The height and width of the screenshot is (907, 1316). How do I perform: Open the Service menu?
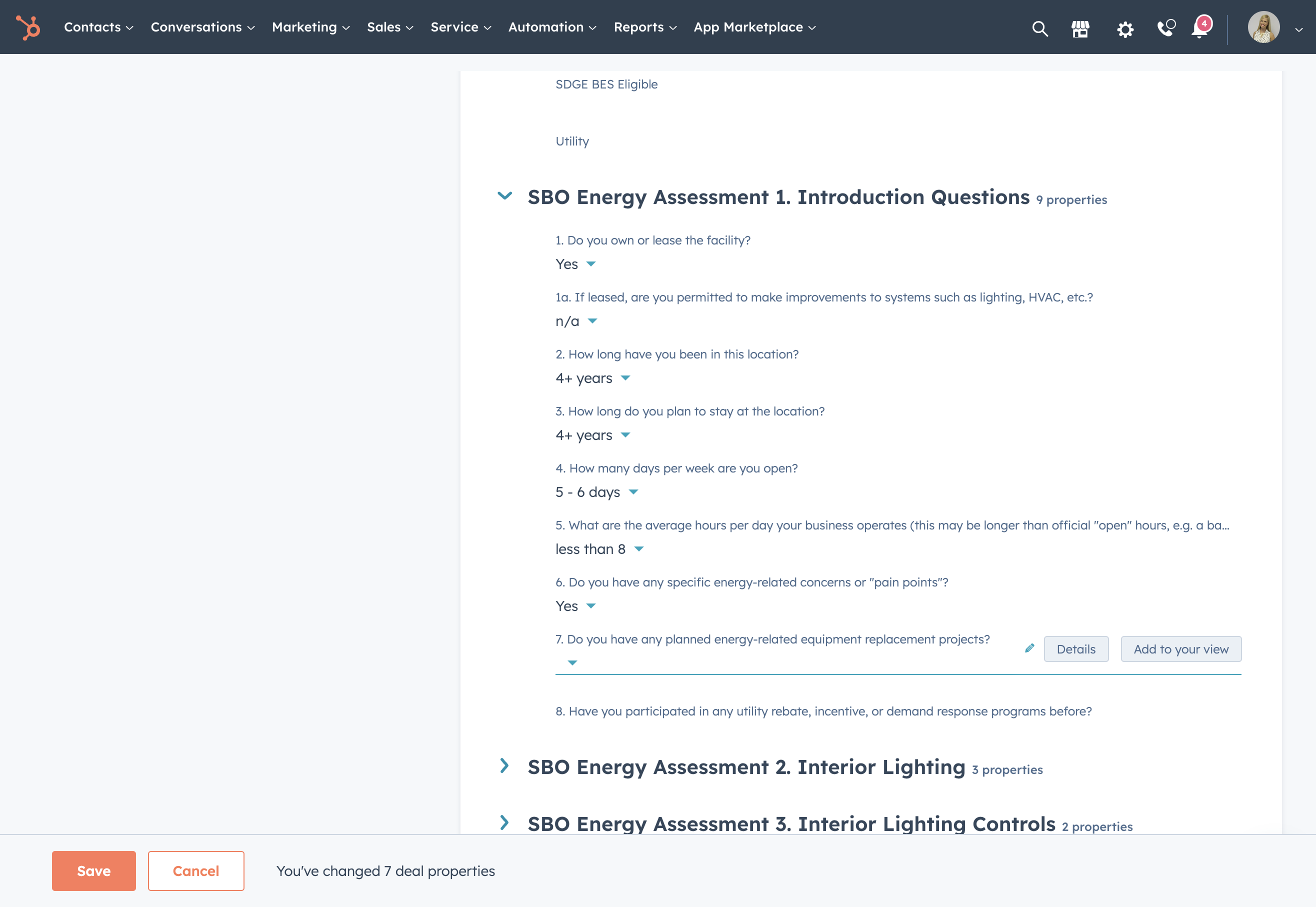click(x=460, y=27)
